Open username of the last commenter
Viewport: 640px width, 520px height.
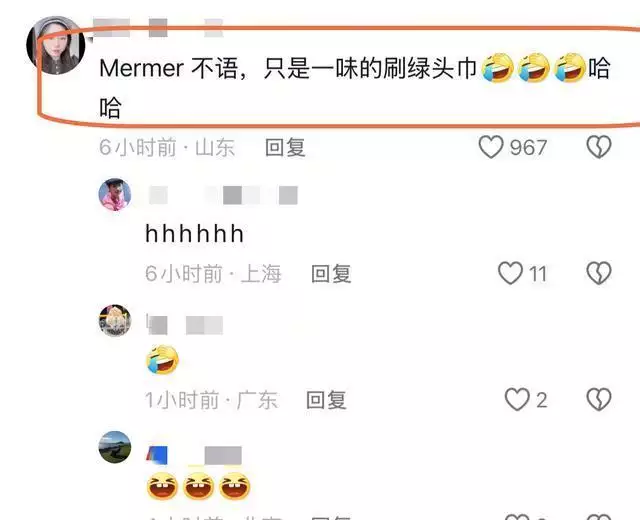[x=194, y=455]
